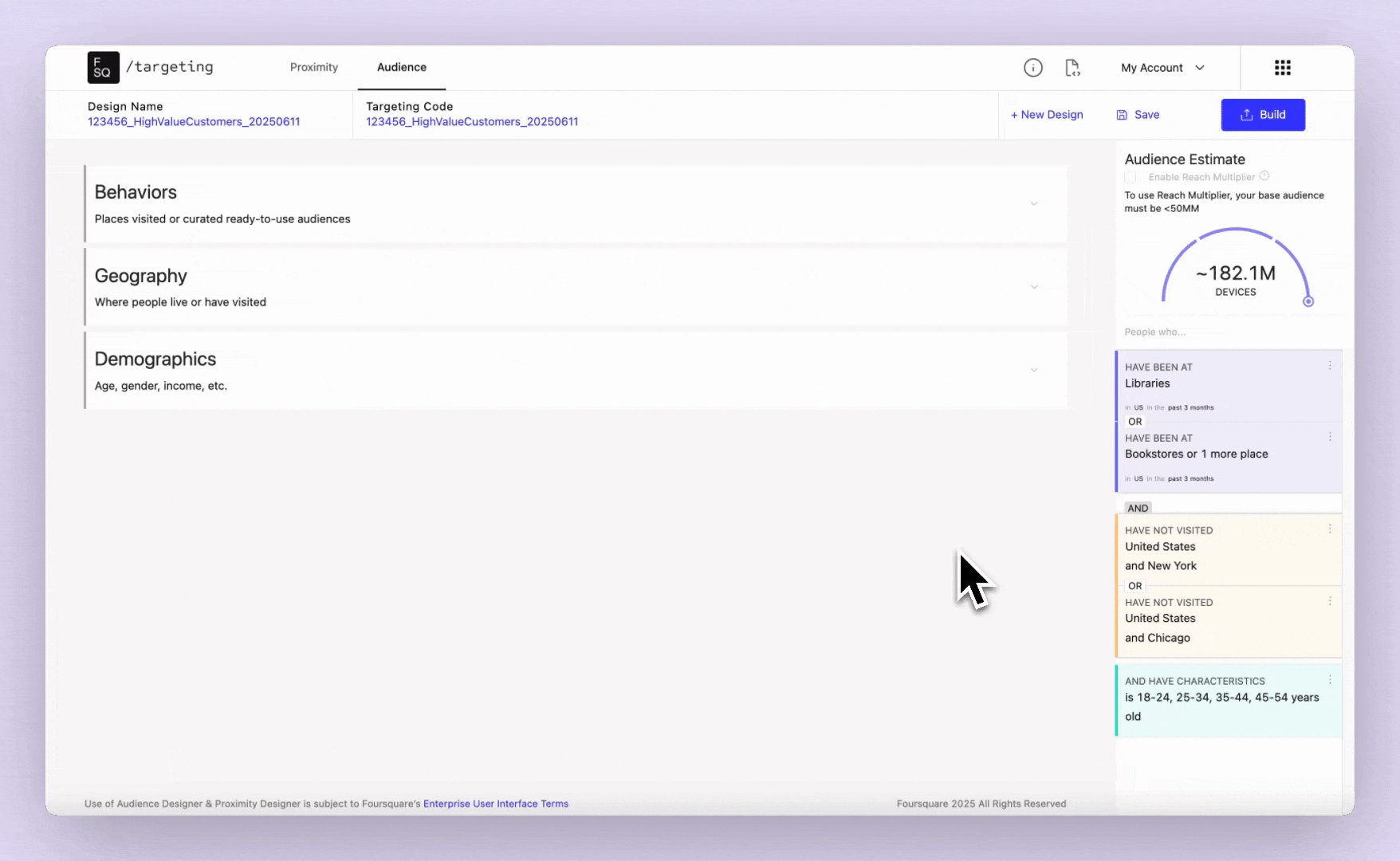
Task: Open Enterprise User Interface Terms link
Action: coord(496,804)
